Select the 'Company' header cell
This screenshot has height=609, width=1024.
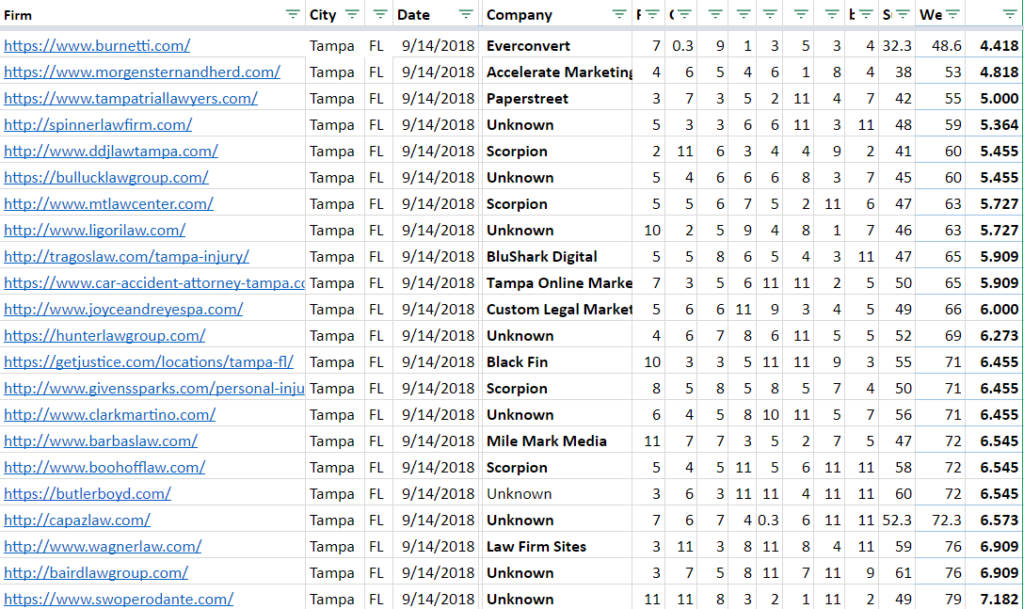(x=556, y=14)
